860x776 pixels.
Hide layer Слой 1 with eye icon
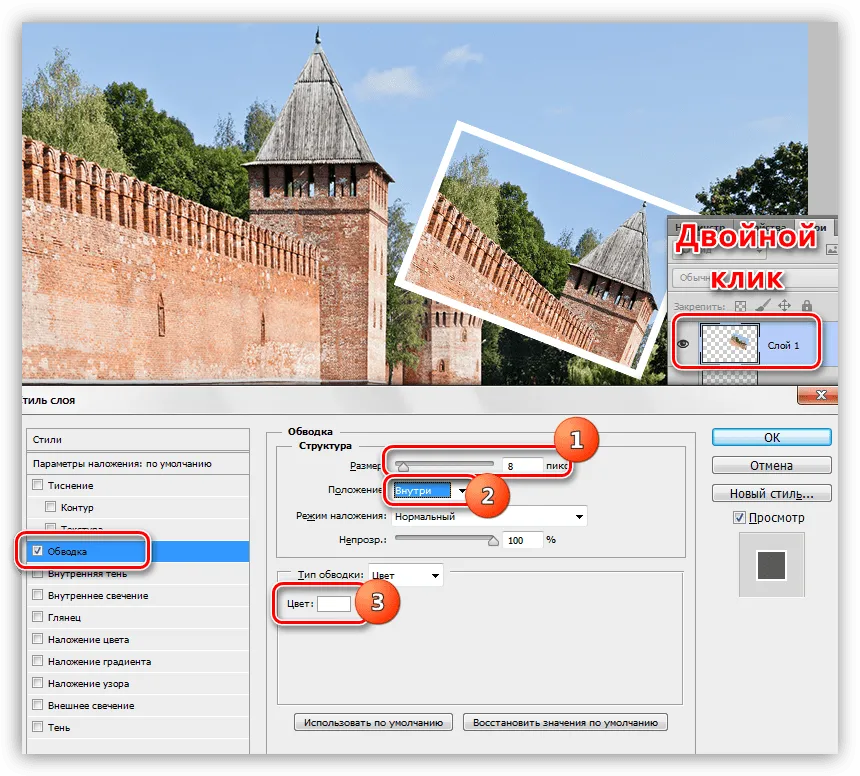tap(683, 344)
